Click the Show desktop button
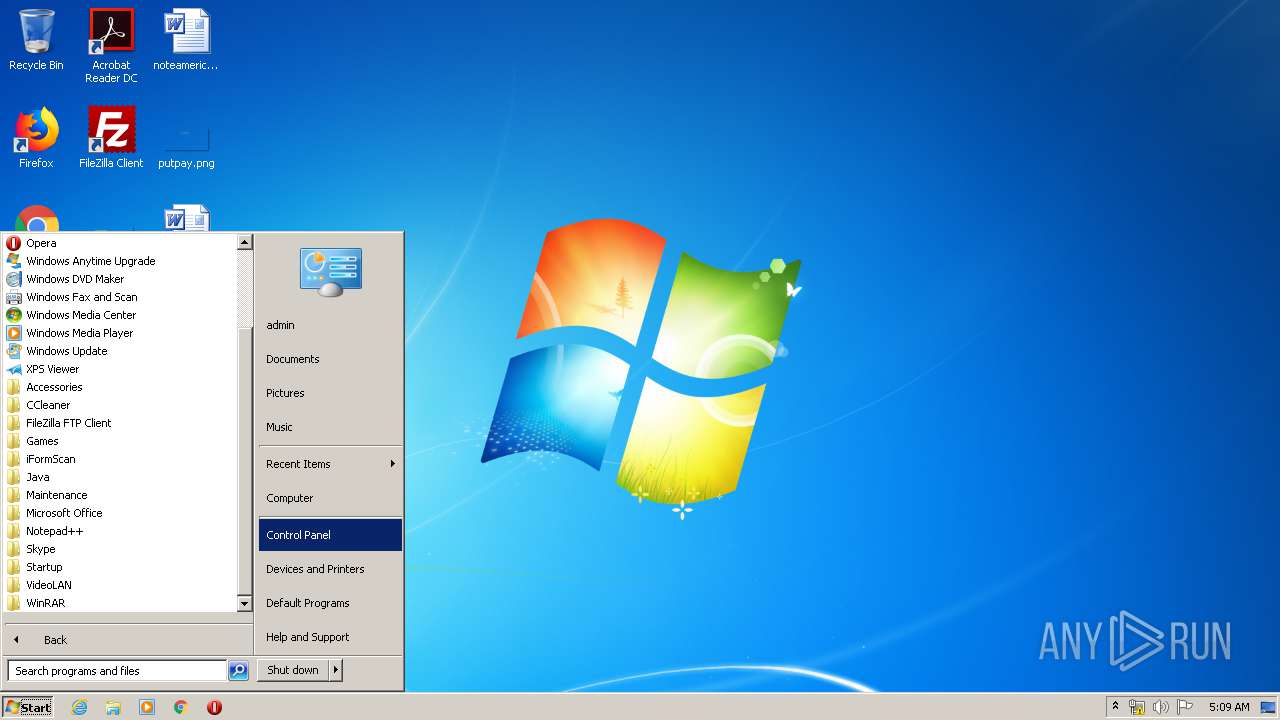Viewport: 1280px width, 720px height. [x=1268, y=707]
